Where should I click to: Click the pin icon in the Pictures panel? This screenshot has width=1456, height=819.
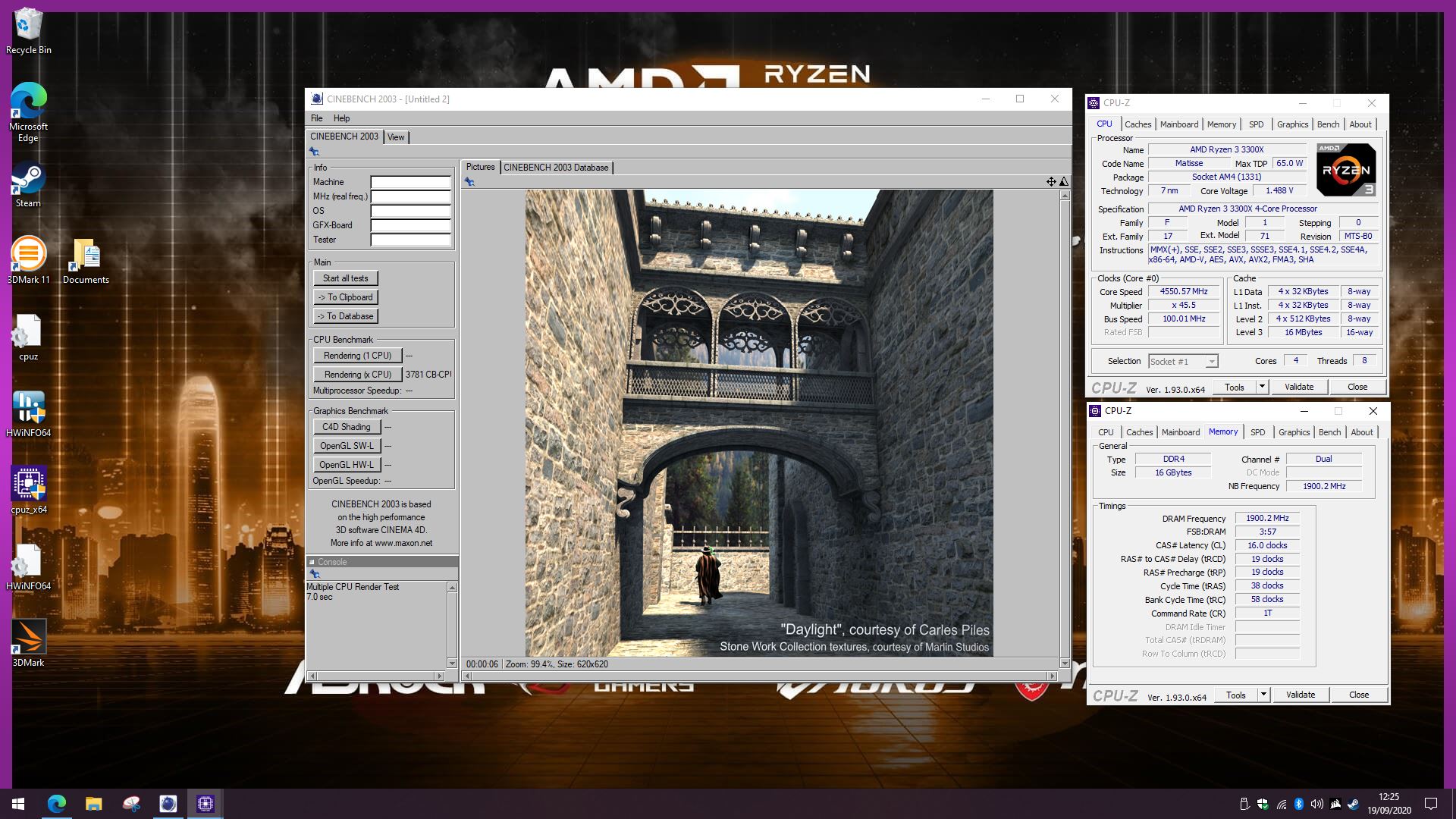point(469,182)
